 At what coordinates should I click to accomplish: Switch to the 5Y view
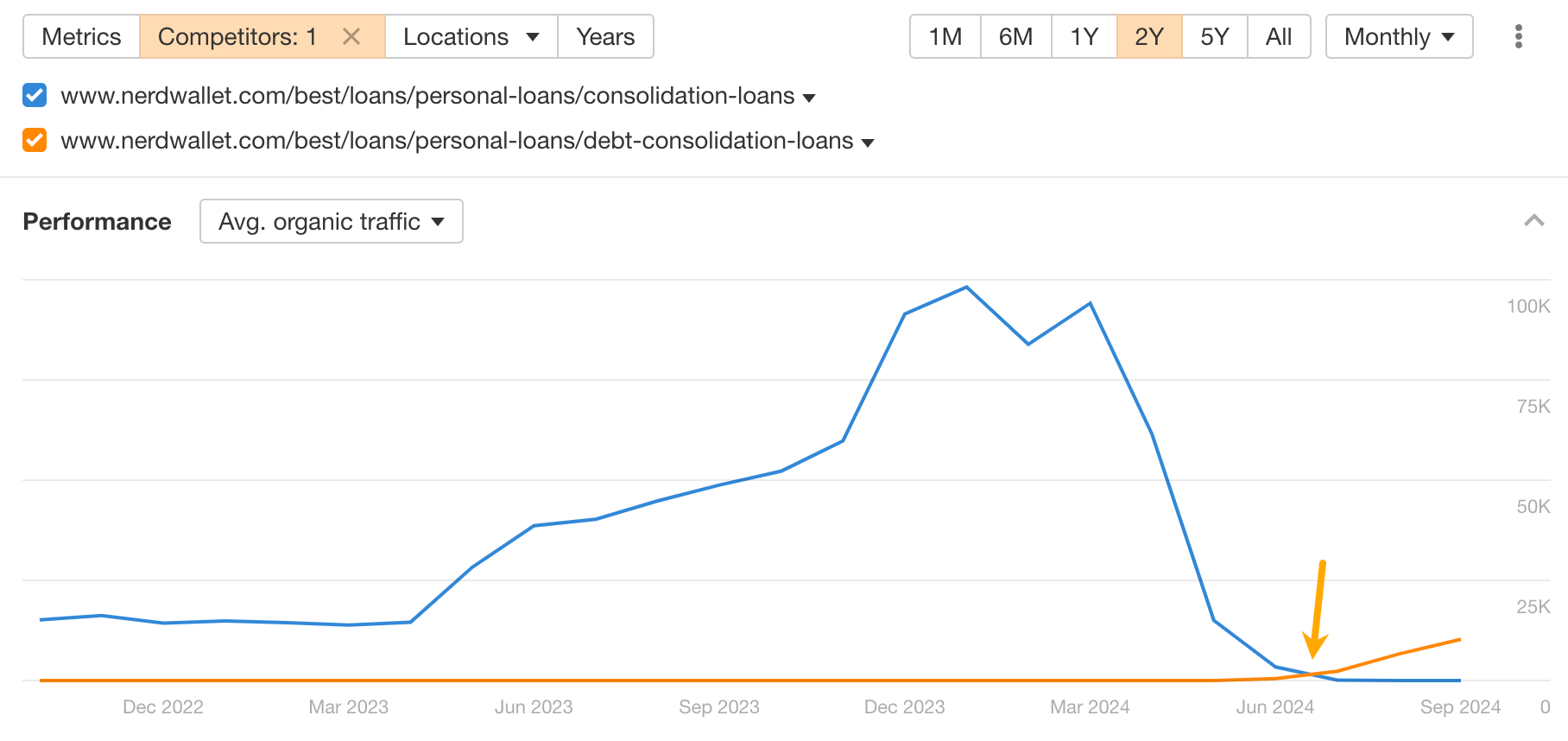click(1213, 36)
